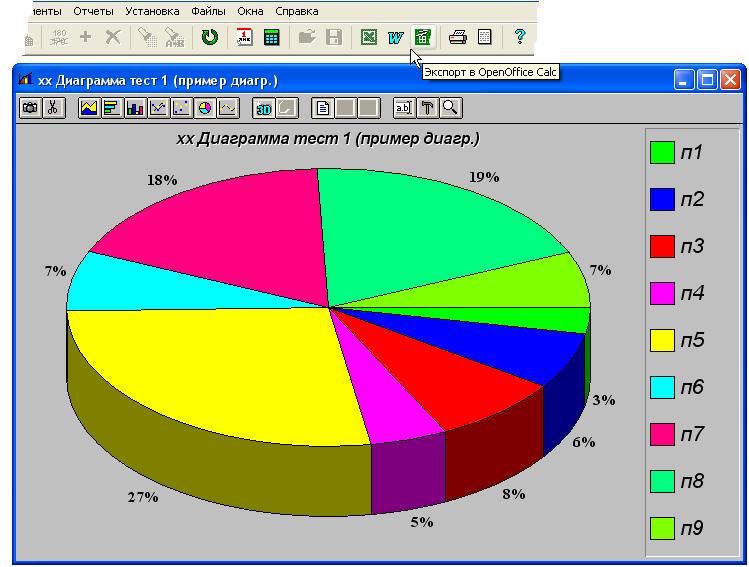Open the Отчеты menu

93,11
